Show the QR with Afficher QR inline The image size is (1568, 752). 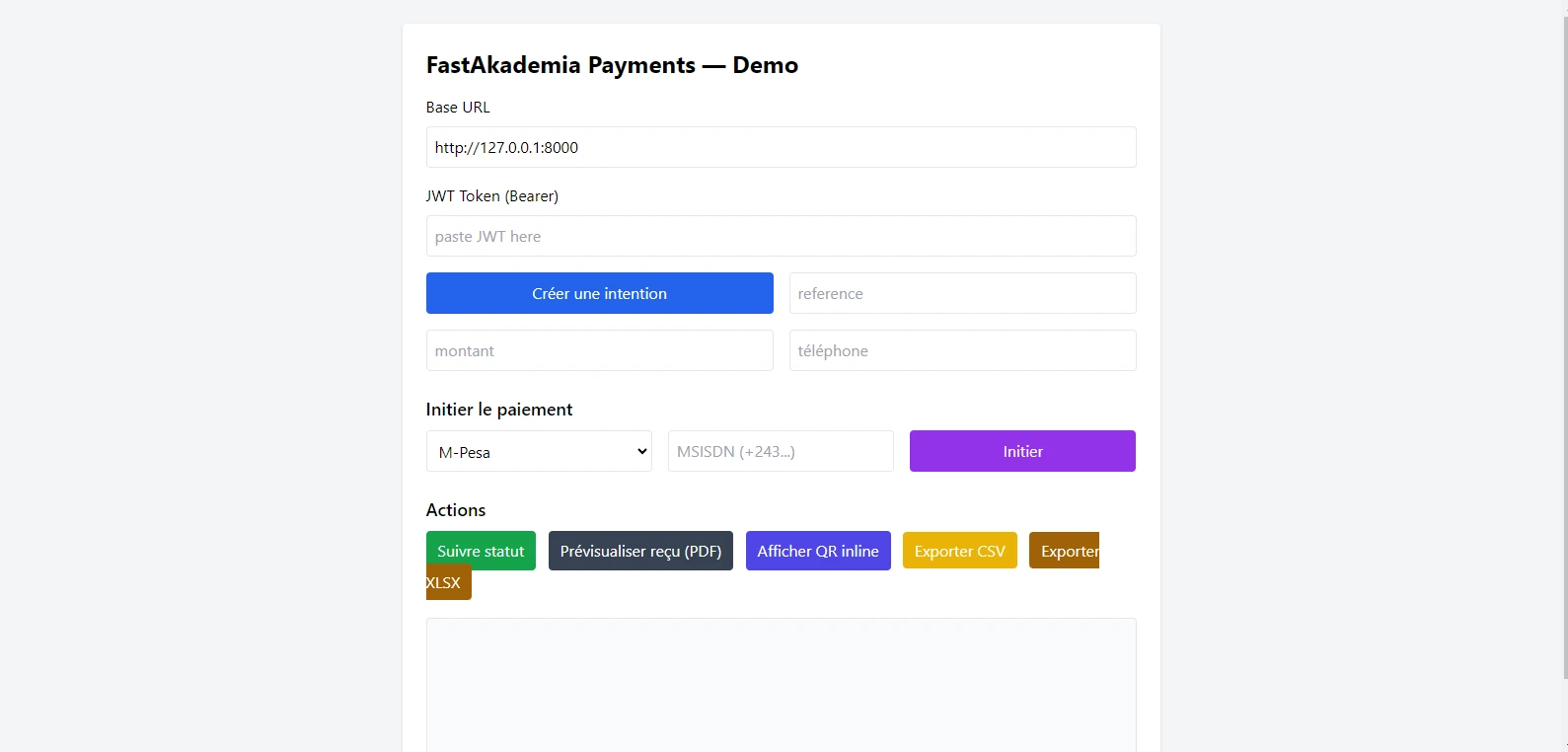[x=818, y=551]
